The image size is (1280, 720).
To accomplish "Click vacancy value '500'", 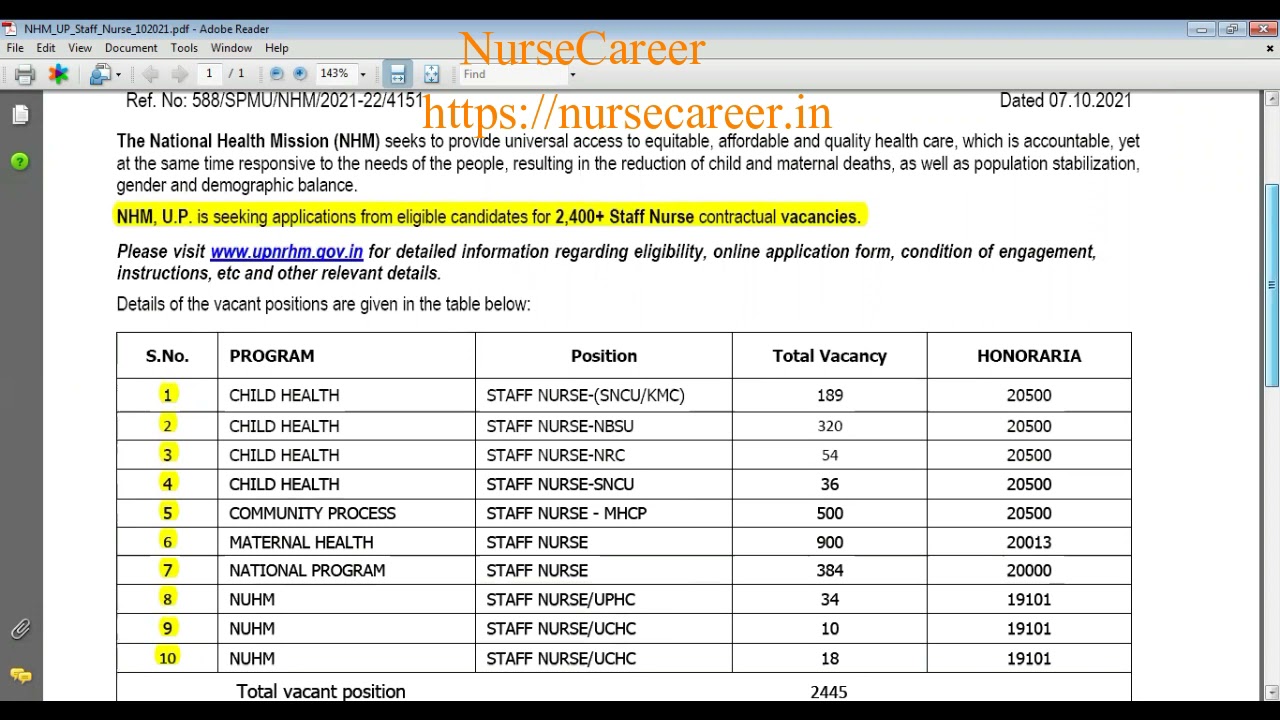I will point(830,513).
